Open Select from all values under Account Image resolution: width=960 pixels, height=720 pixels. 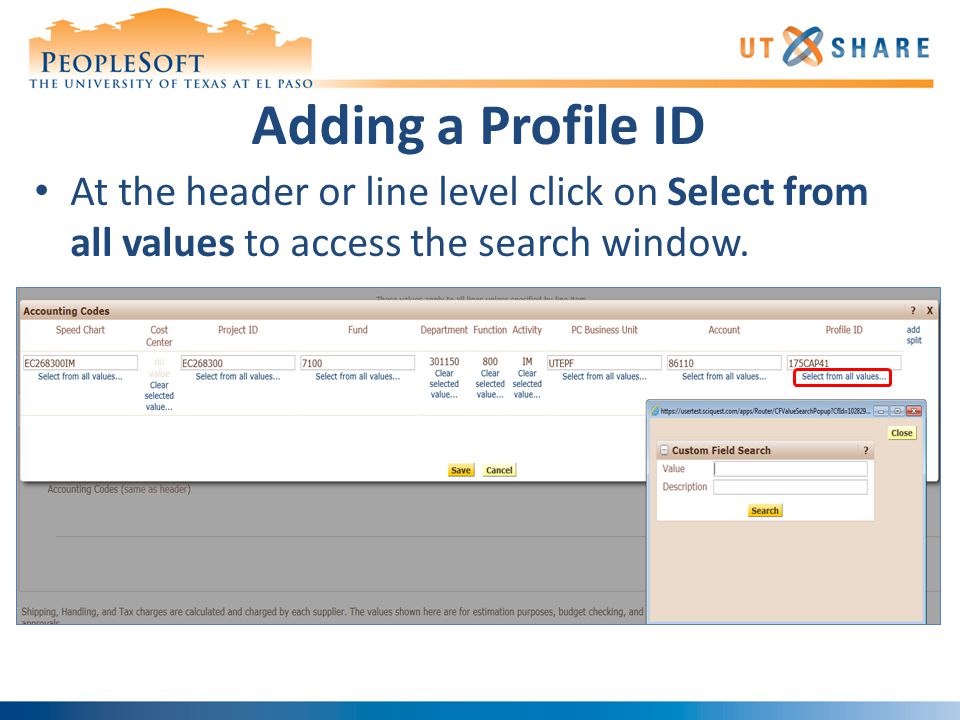(x=724, y=377)
